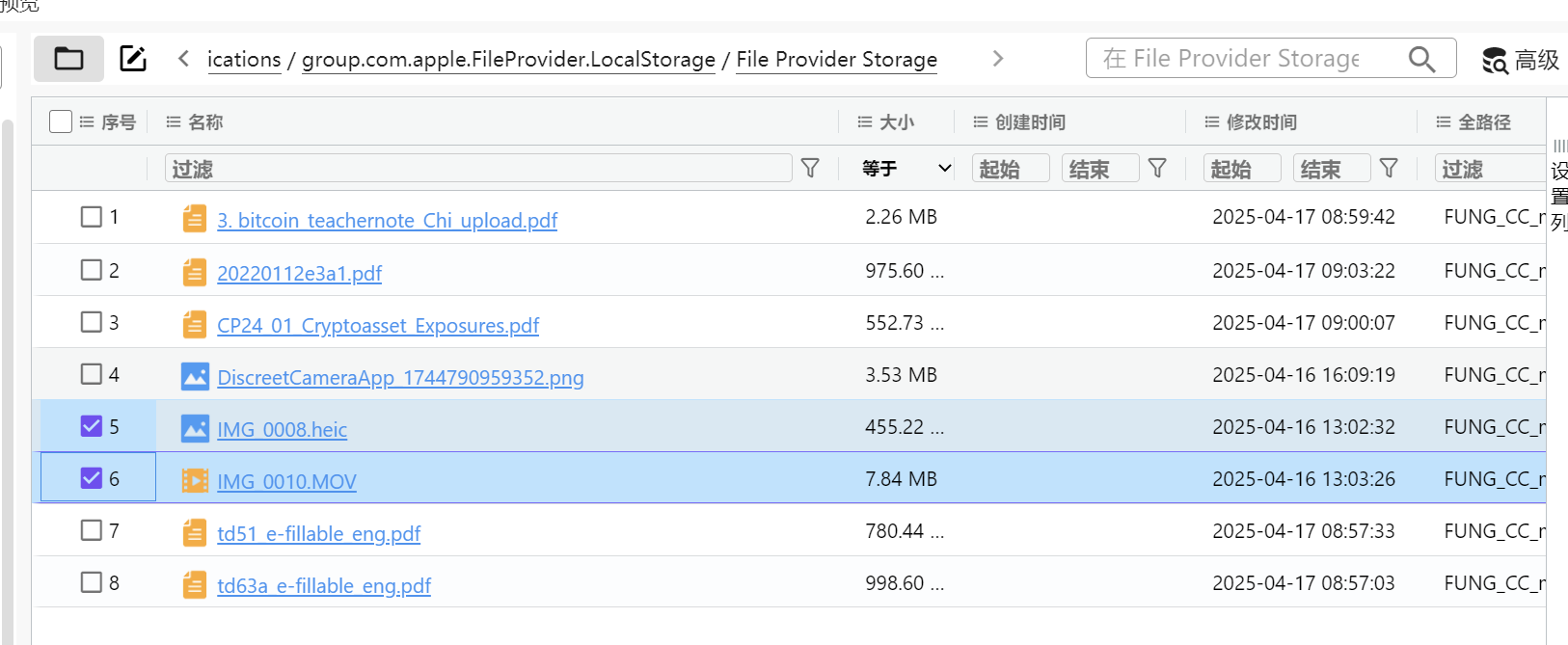1568x645 pixels.
Task: Click the modified time filter funnel icon
Action: pos(1390,169)
